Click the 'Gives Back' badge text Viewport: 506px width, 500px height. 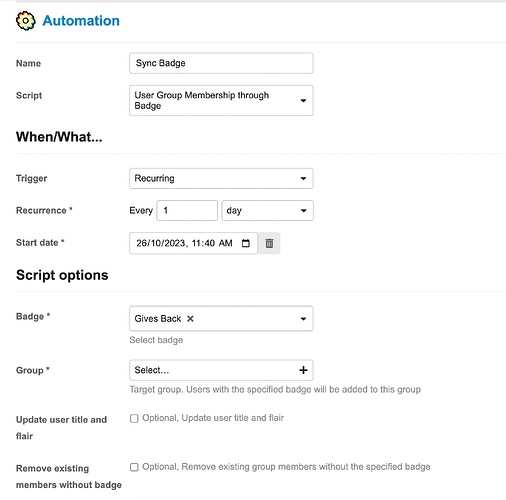(x=158, y=319)
